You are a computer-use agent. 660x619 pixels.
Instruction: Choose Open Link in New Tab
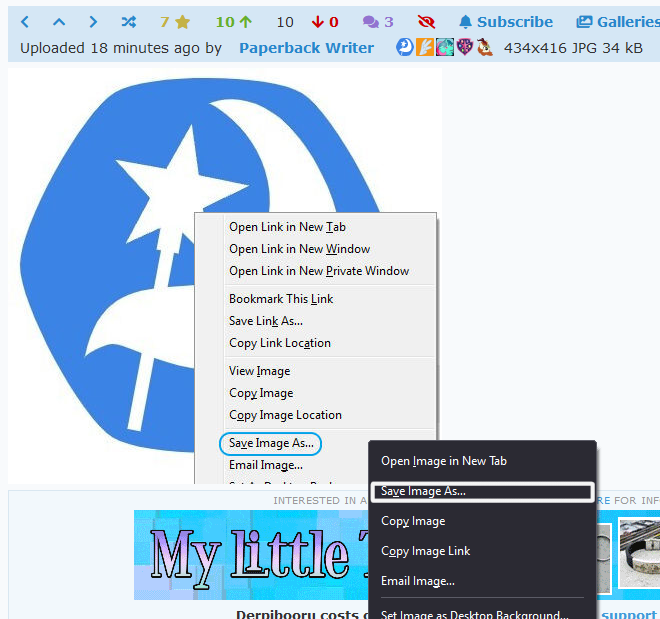(287, 227)
